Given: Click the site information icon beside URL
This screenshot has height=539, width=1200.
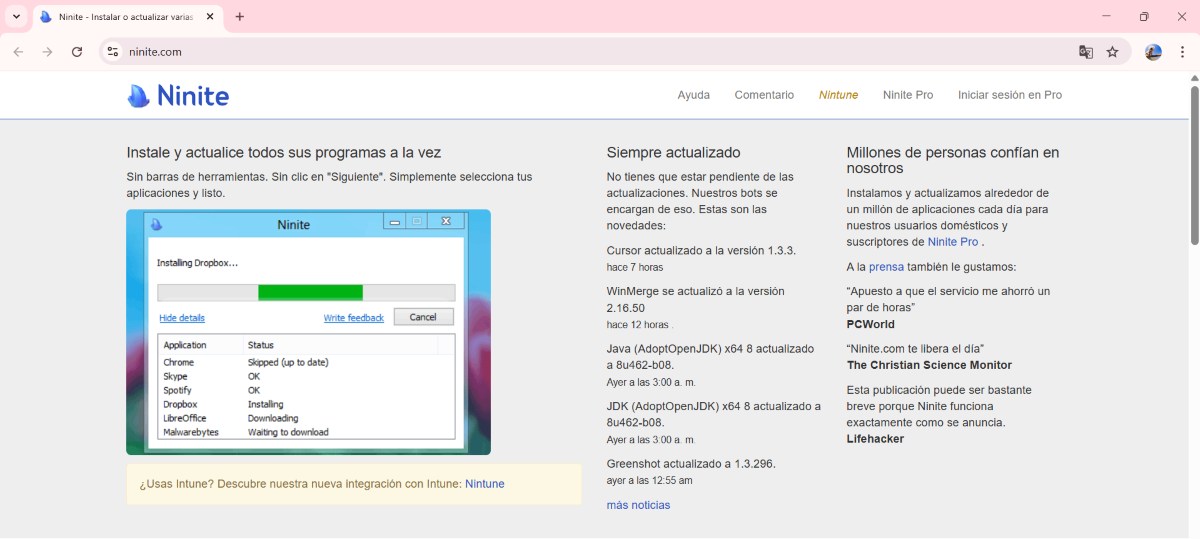Looking at the screenshot, I should click(x=113, y=52).
